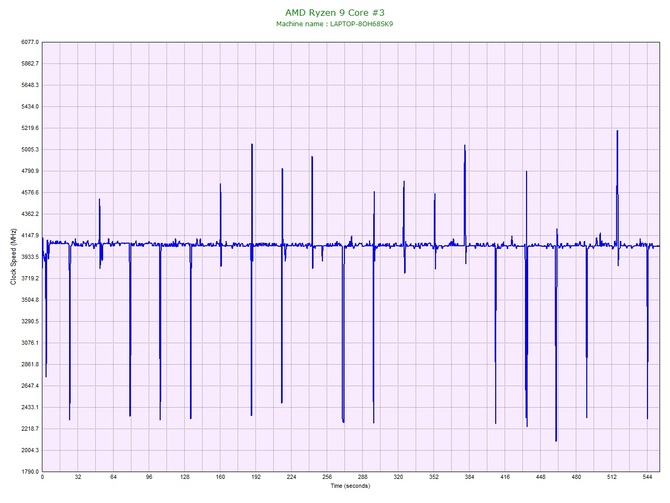Click the 224 tick on time axis

291,477
